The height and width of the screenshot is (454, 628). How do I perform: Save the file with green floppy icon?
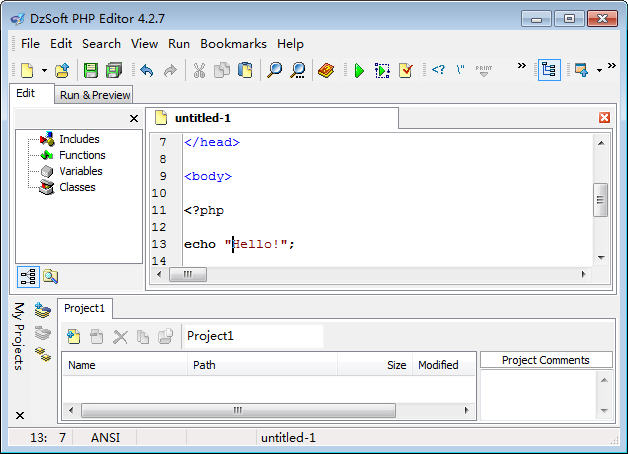[x=91, y=70]
